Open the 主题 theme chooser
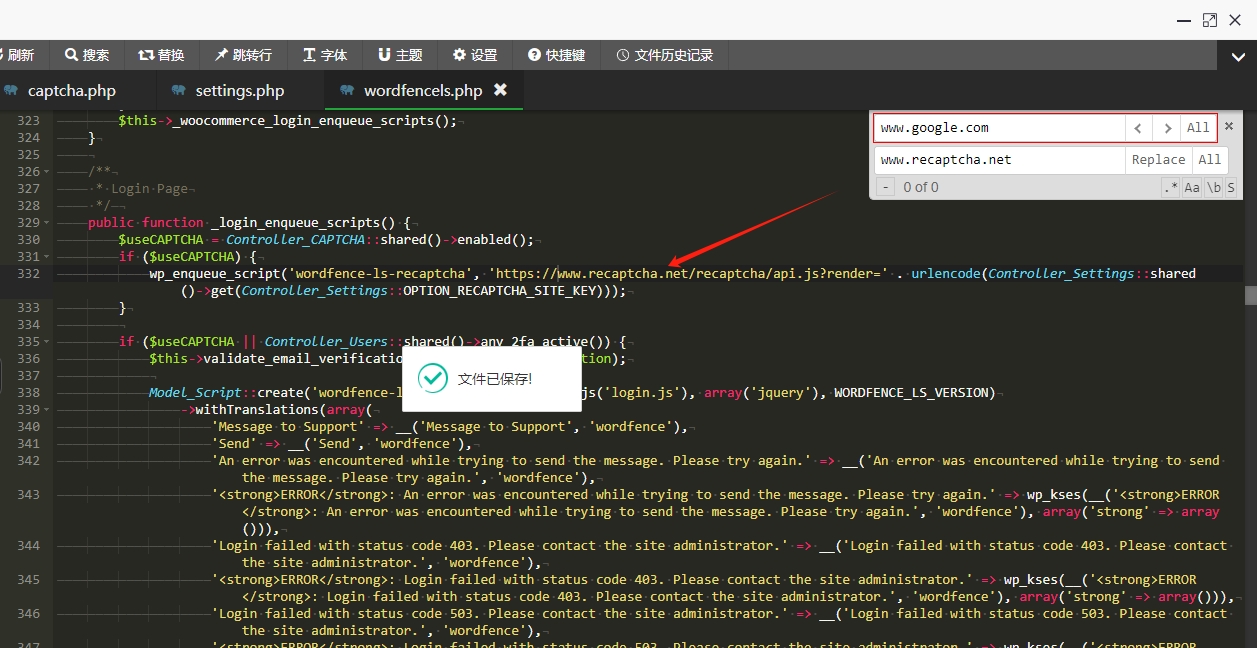The image size is (1257, 648). click(x=399, y=55)
